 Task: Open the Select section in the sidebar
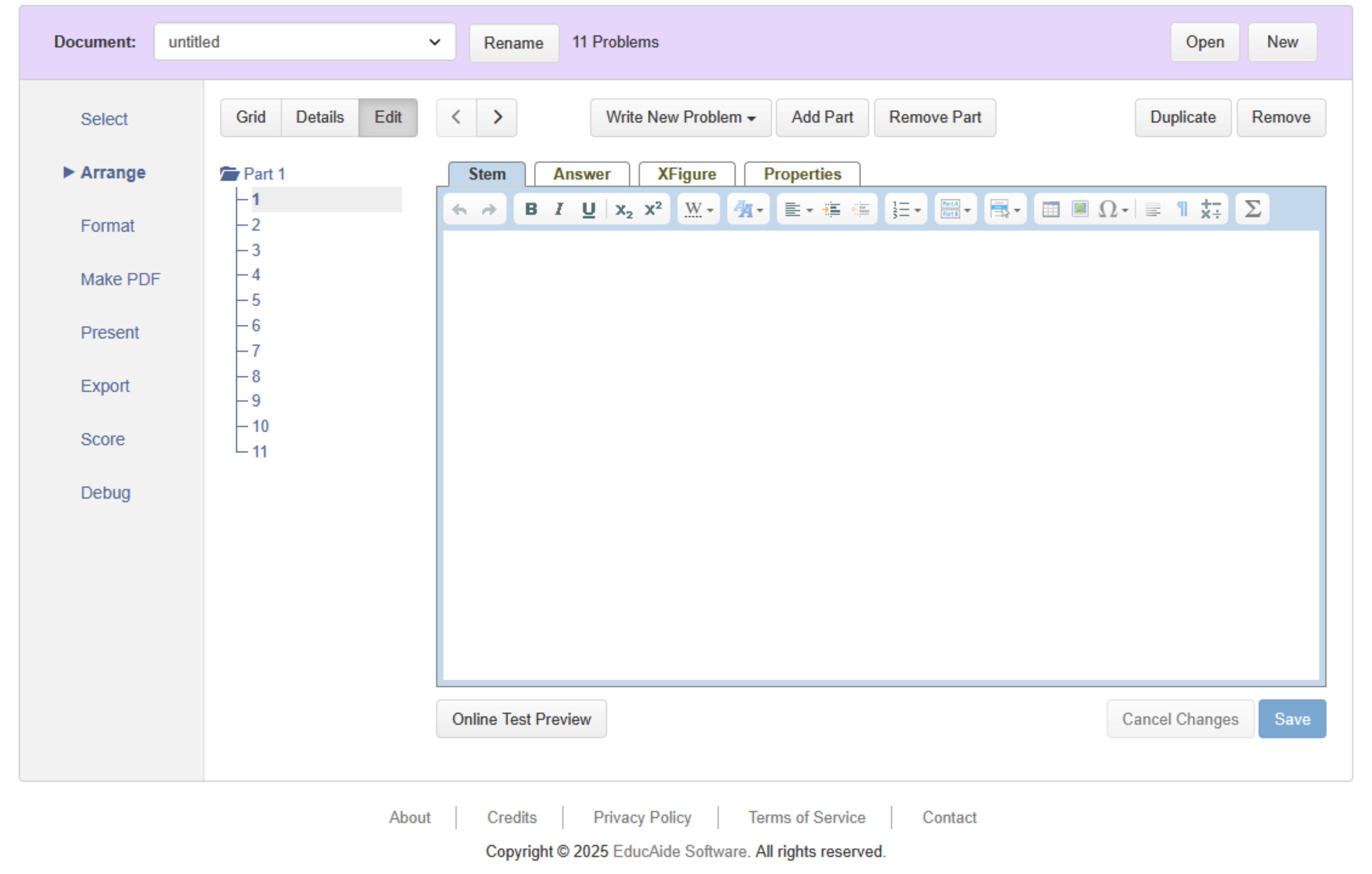click(x=104, y=119)
